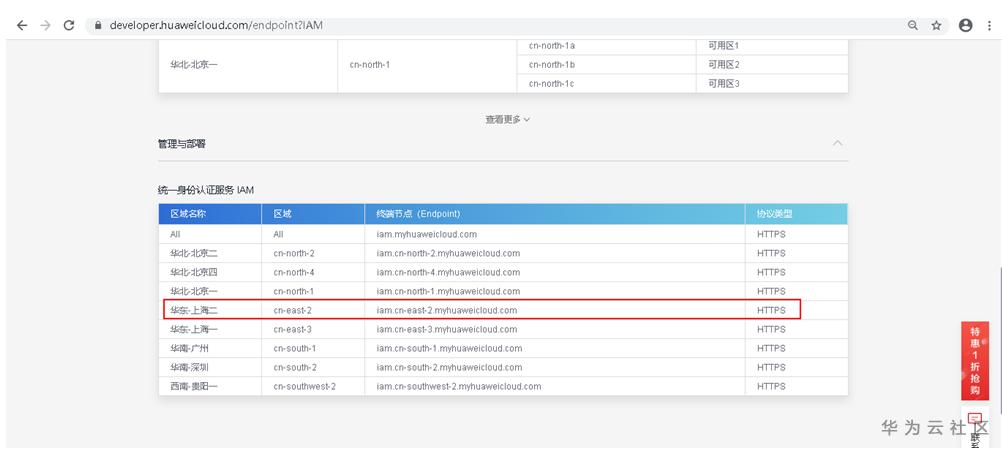
Task: Select endpoint iam.cn-south-1.myhuaweicloud.com
Action: [x=449, y=349]
